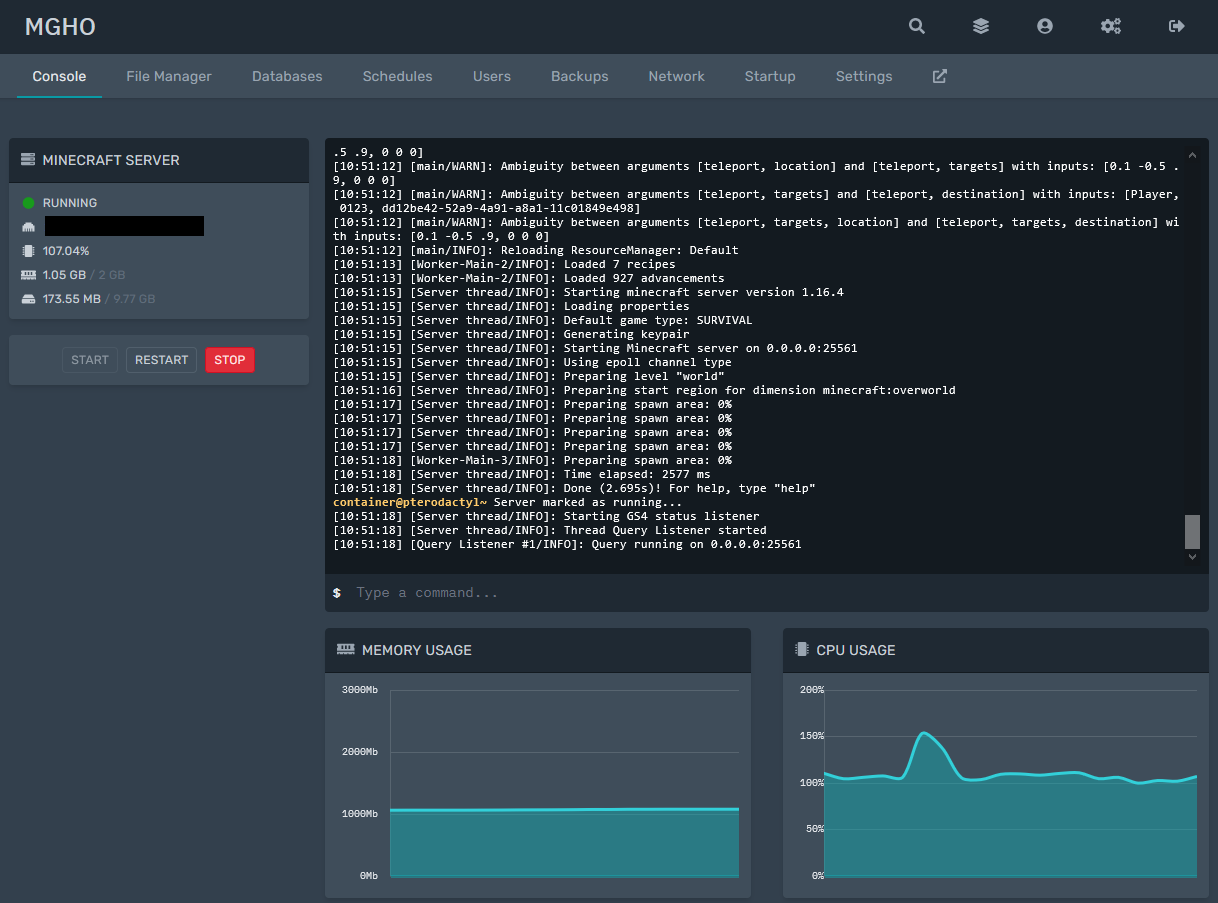Go to the Schedules tab
The image size is (1218, 903).
pos(398,76)
